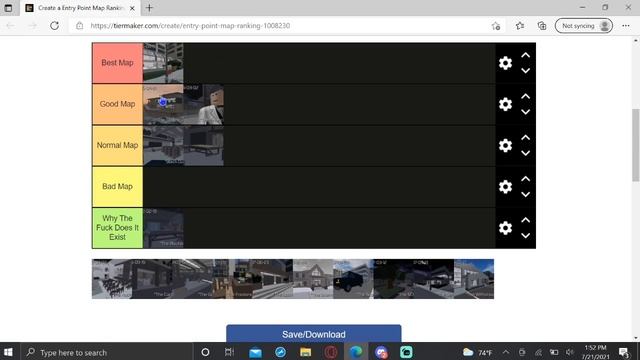Screen dimensions: 640x360
Task: Click the 'Type here to search' taskbar box
Action: [107, 352]
